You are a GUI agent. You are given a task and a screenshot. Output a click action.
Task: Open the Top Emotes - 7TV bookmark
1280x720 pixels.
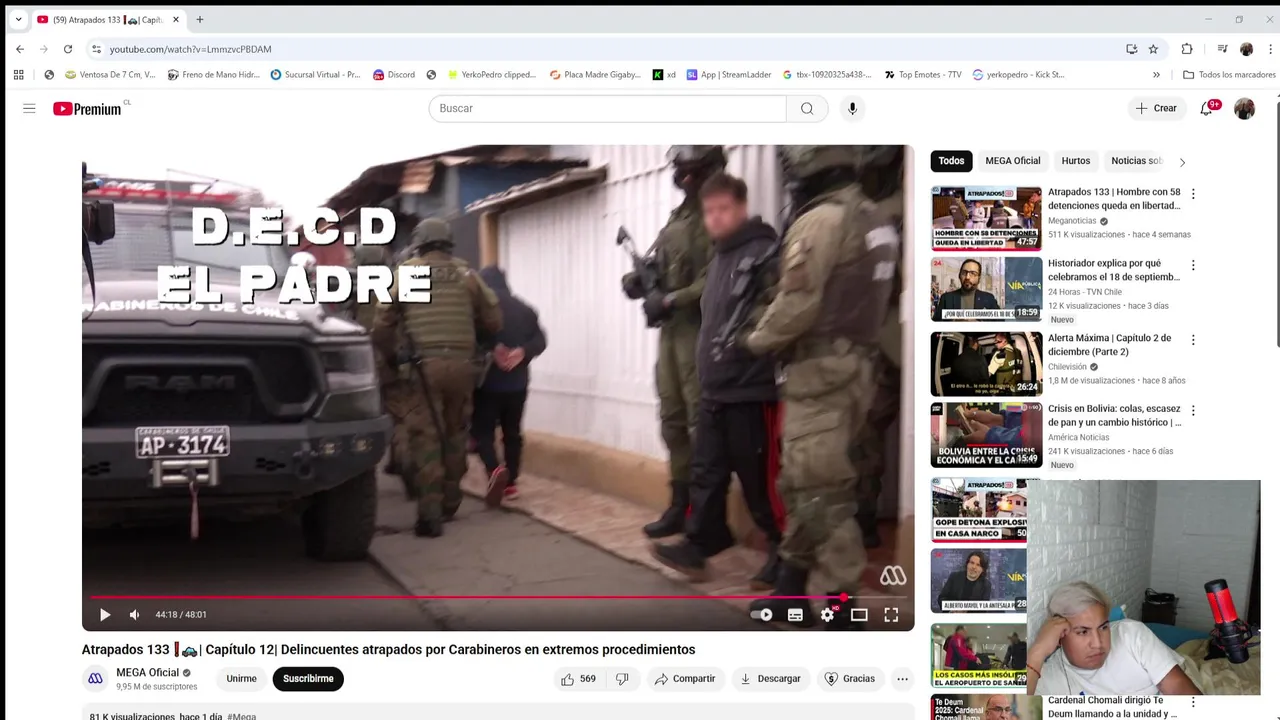[x=922, y=74]
